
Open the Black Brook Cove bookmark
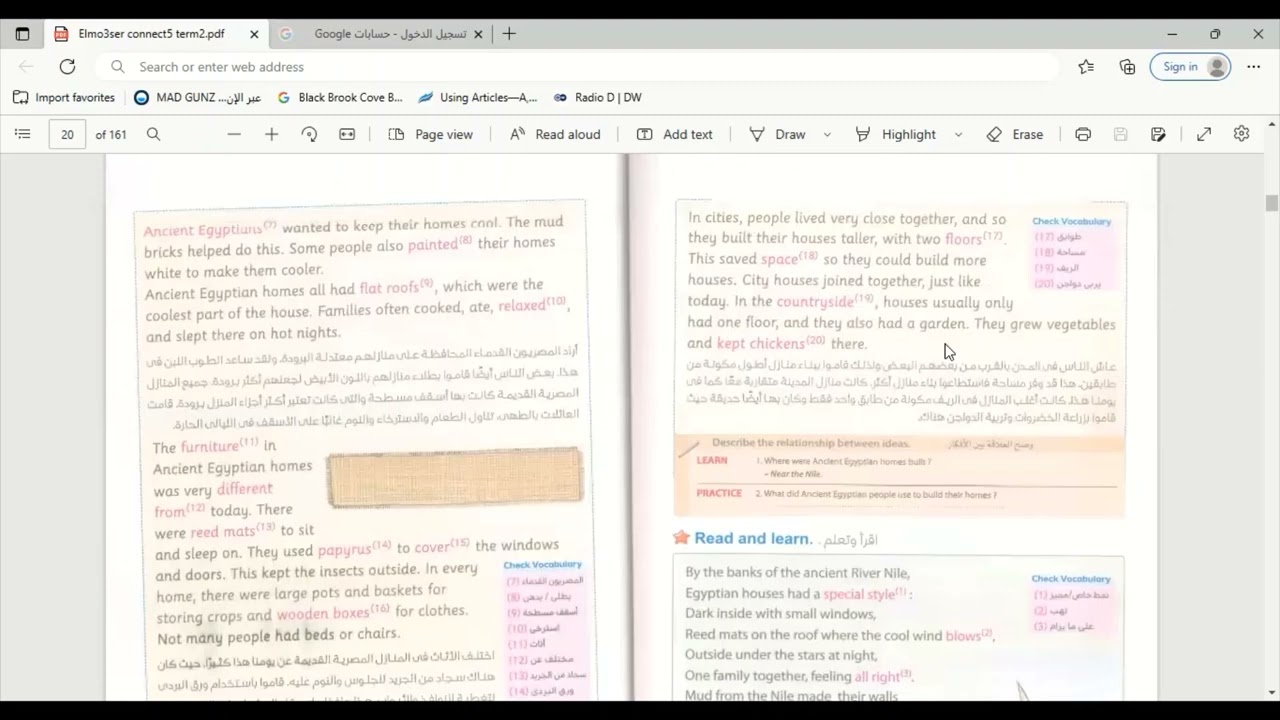[340, 98]
